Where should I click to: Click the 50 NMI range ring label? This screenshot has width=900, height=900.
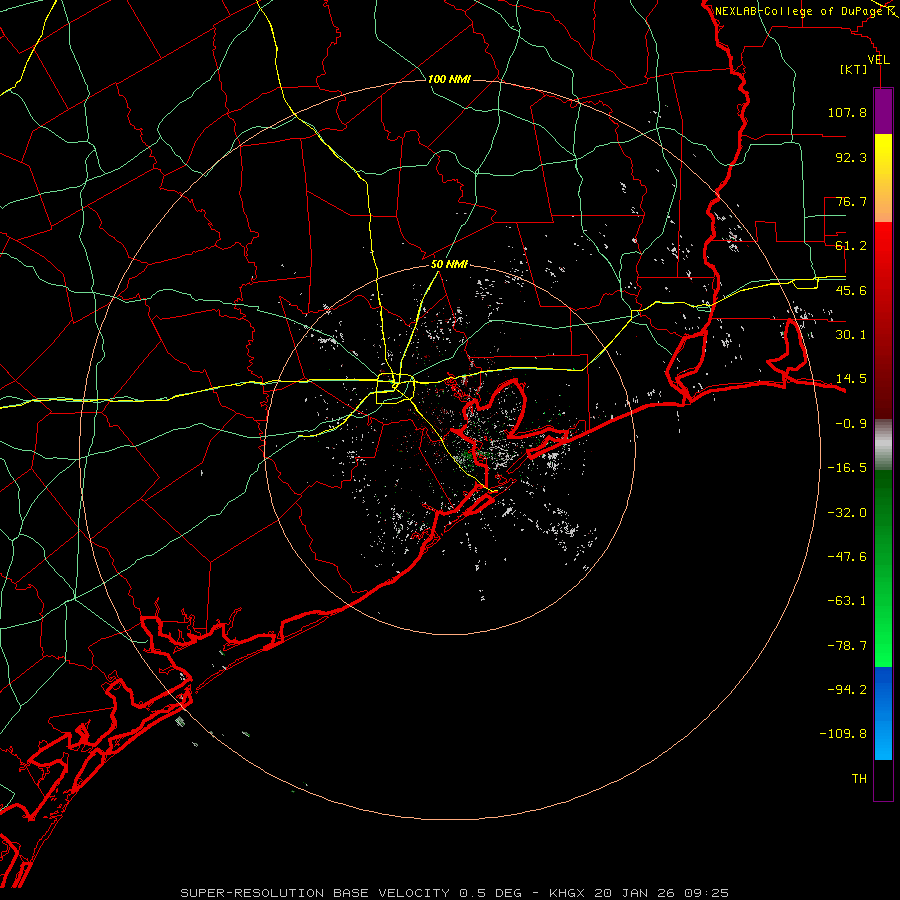(x=449, y=265)
